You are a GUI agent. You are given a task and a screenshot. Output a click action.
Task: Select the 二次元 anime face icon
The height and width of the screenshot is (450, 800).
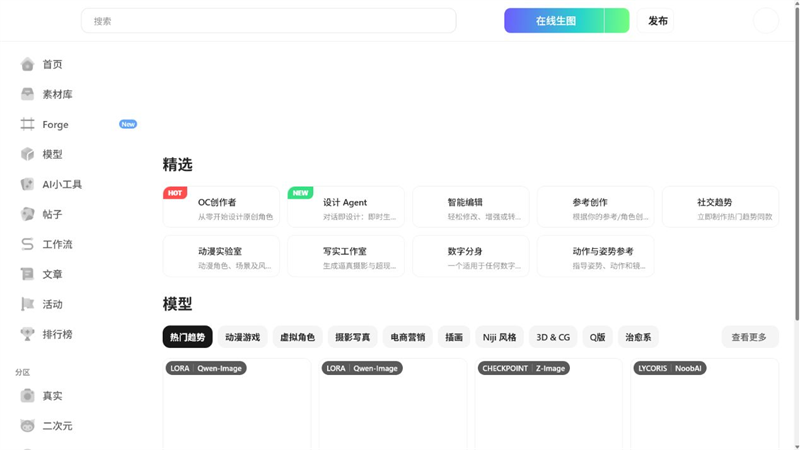point(28,426)
